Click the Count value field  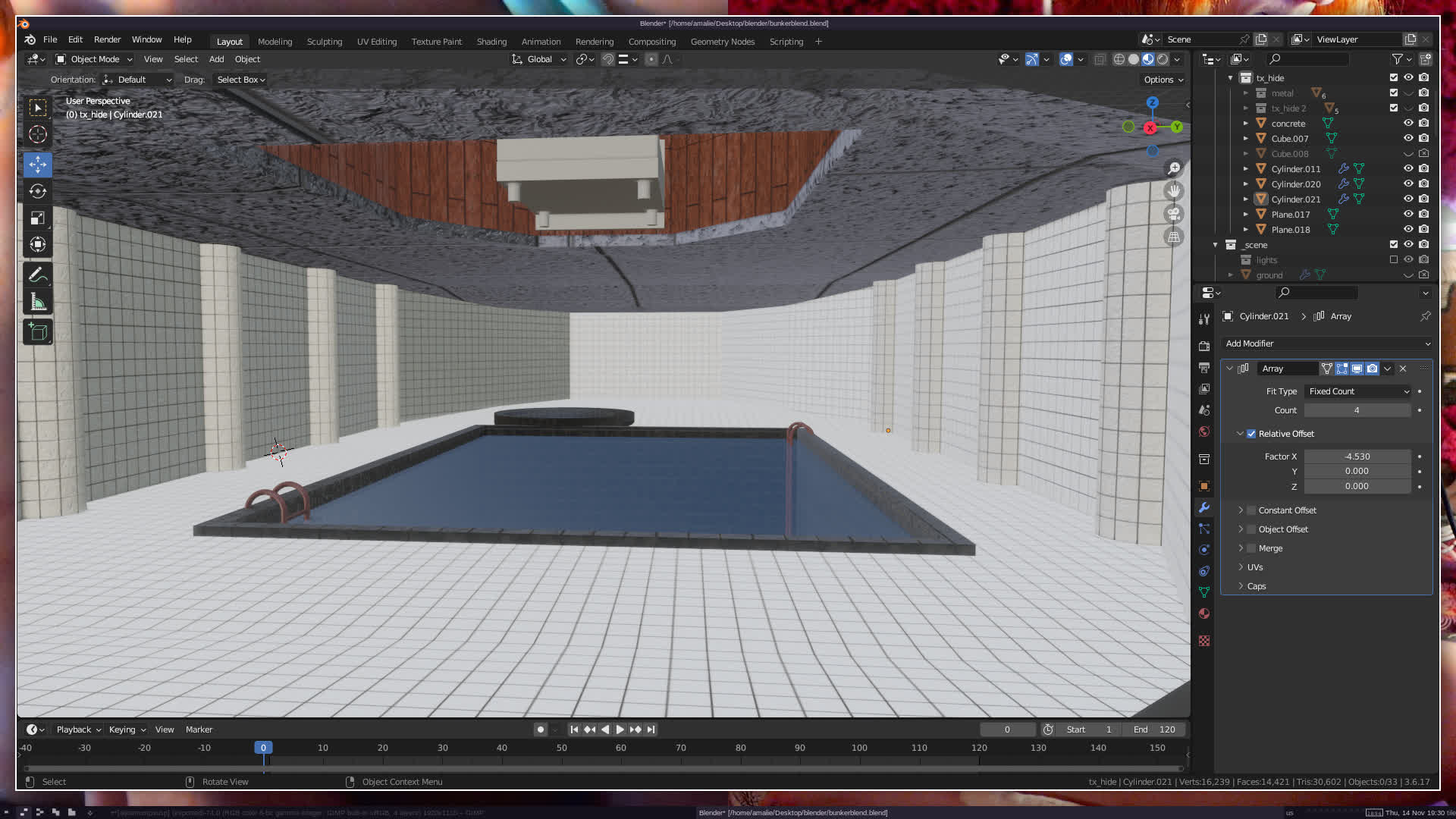point(1357,410)
